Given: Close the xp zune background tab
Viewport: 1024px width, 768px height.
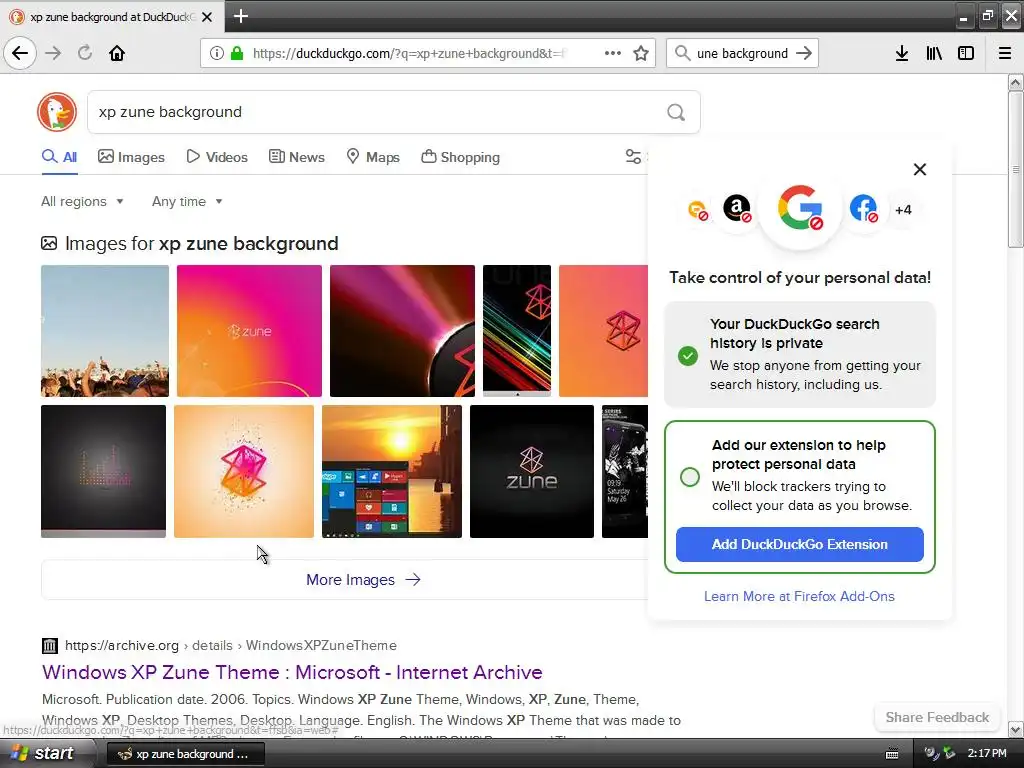Looking at the screenshot, I should [x=207, y=17].
